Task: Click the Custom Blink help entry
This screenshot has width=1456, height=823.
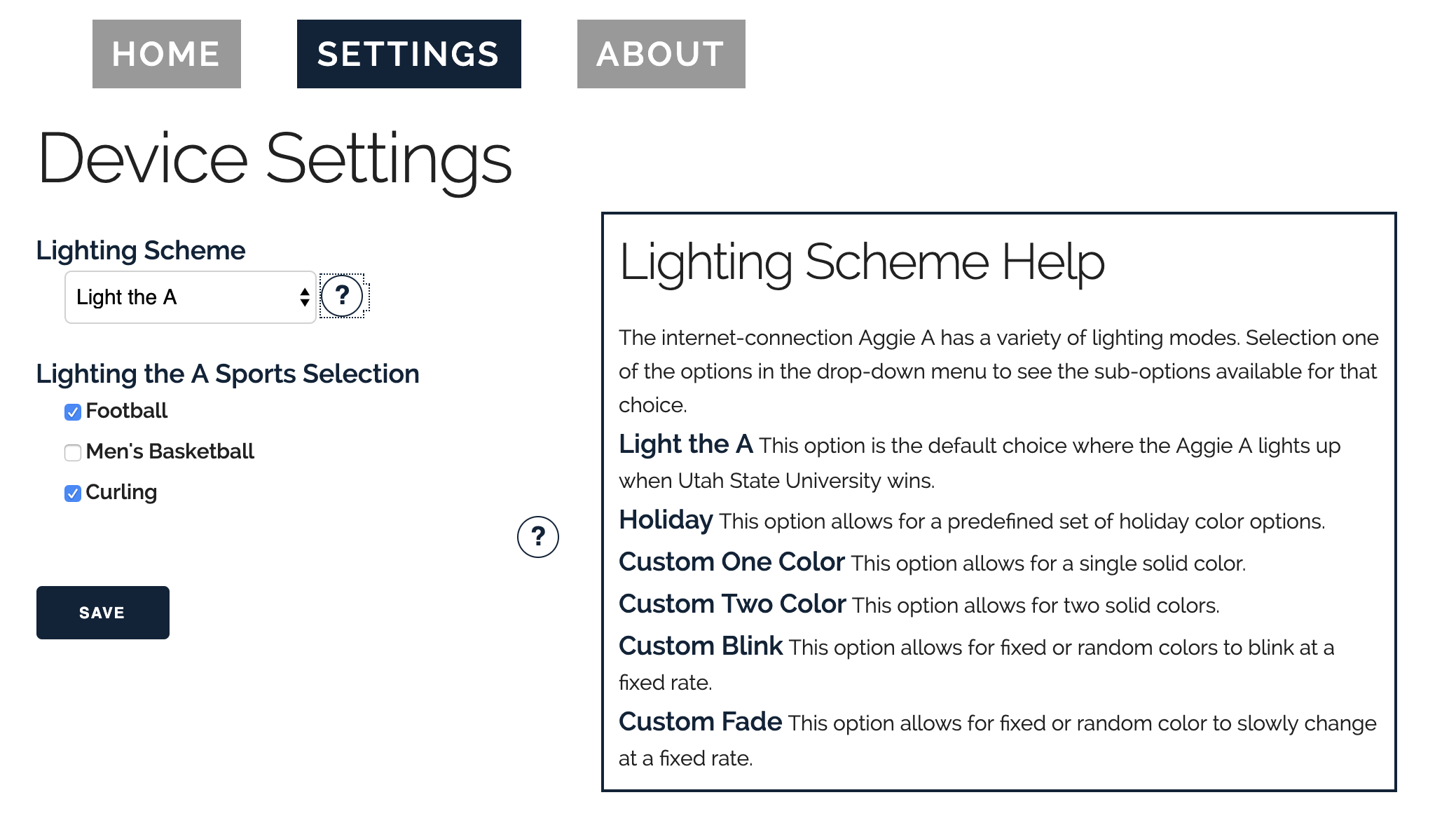Action: (701, 646)
